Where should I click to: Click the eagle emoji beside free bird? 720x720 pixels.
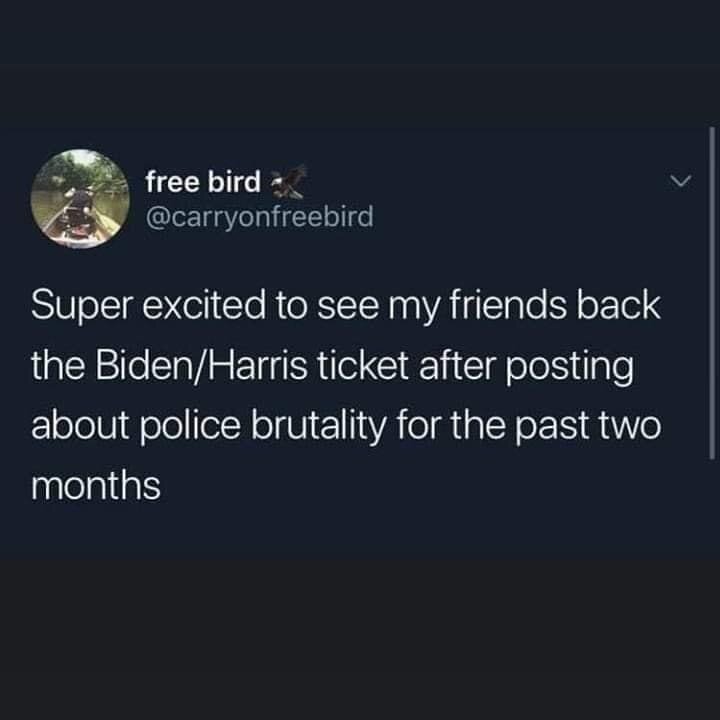[x=288, y=181]
